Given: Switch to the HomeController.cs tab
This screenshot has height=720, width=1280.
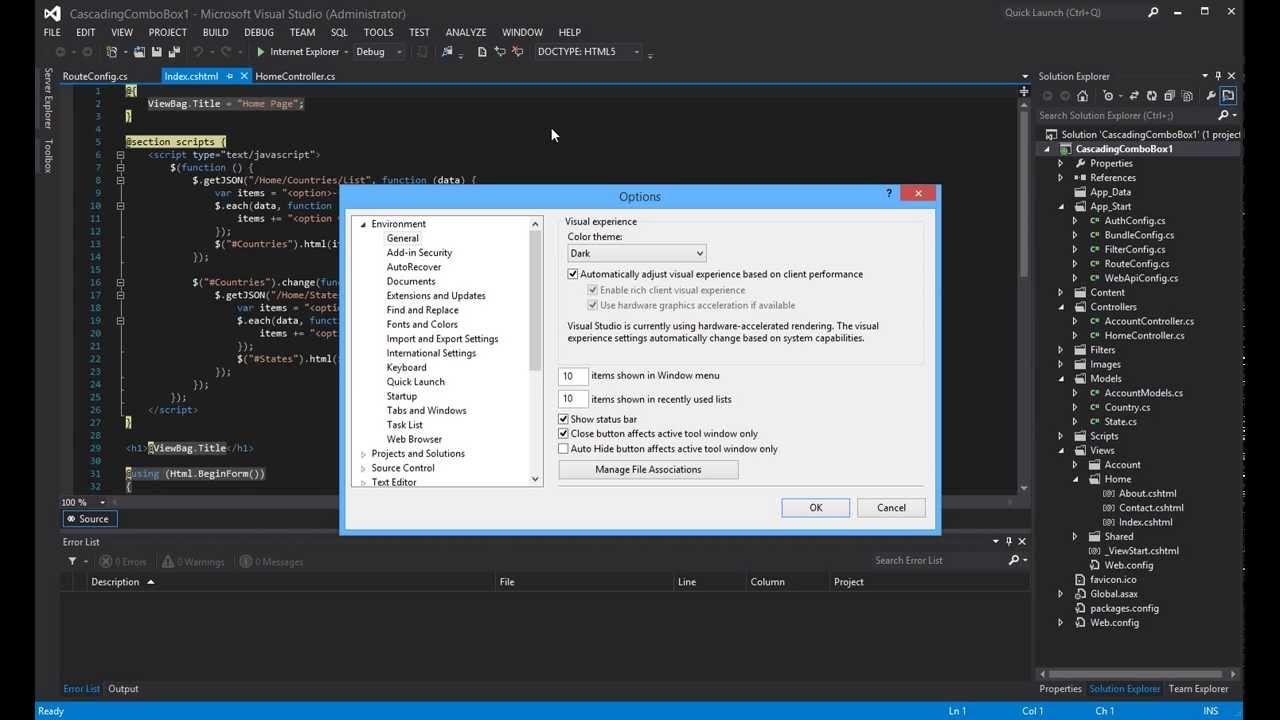Looking at the screenshot, I should pyautogui.click(x=295, y=76).
